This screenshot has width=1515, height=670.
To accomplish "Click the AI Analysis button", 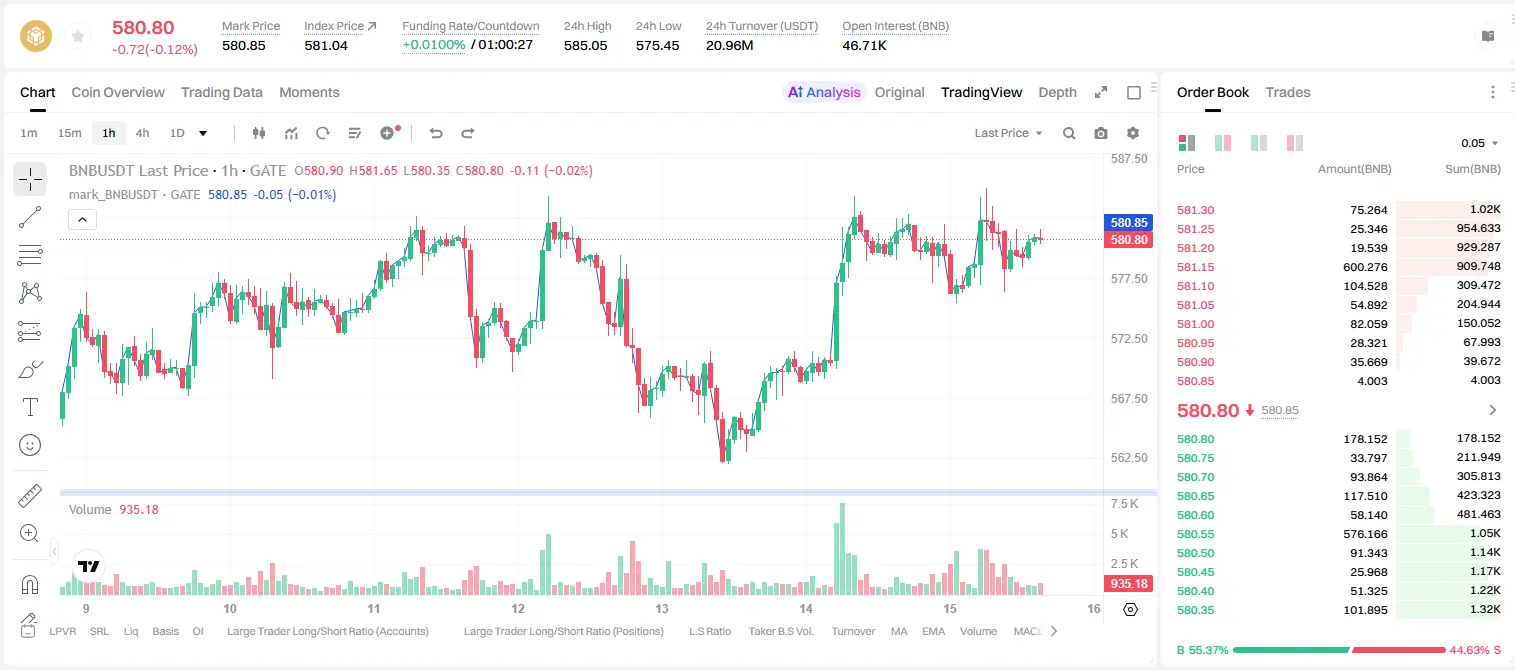I will [x=823, y=92].
